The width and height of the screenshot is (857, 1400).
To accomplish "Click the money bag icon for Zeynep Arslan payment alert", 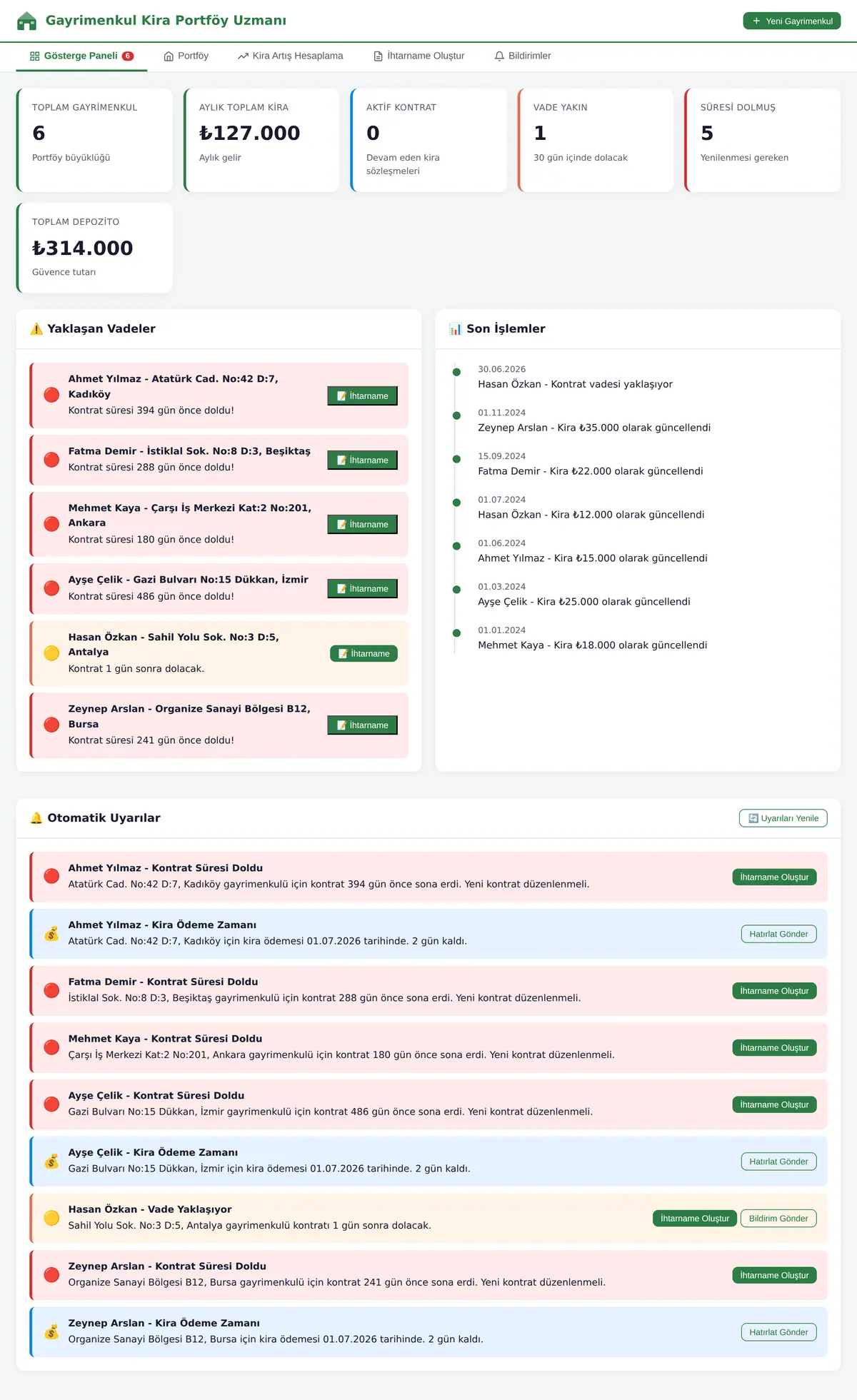I will click(51, 1332).
